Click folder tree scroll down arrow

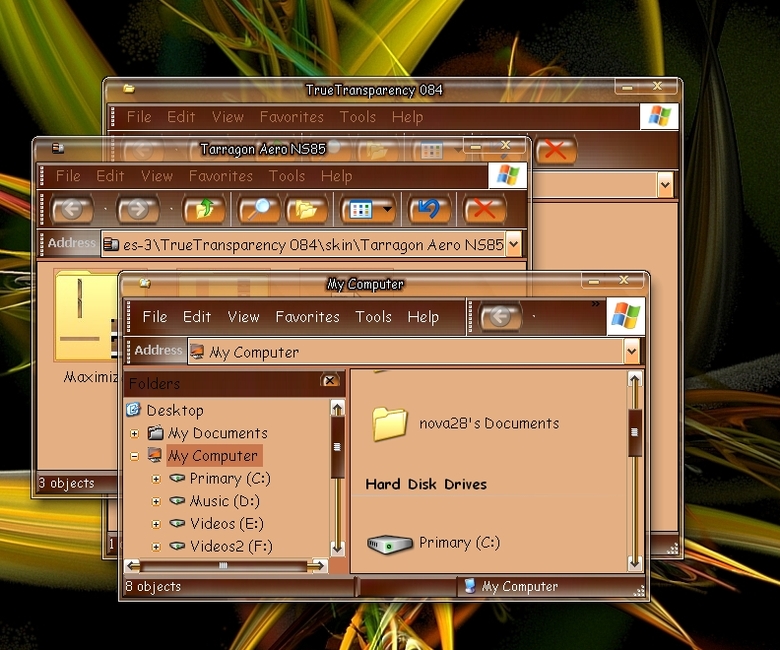pos(337,548)
